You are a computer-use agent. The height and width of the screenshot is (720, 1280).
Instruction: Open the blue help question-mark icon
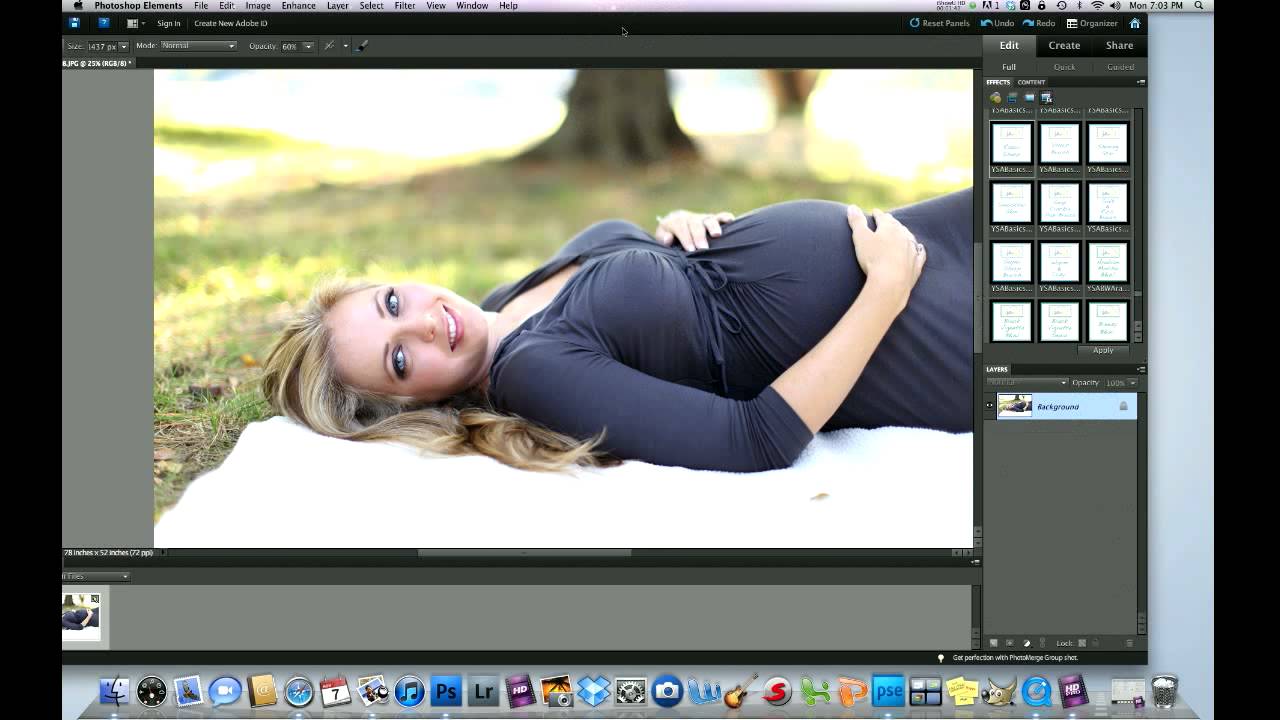click(103, 23)
